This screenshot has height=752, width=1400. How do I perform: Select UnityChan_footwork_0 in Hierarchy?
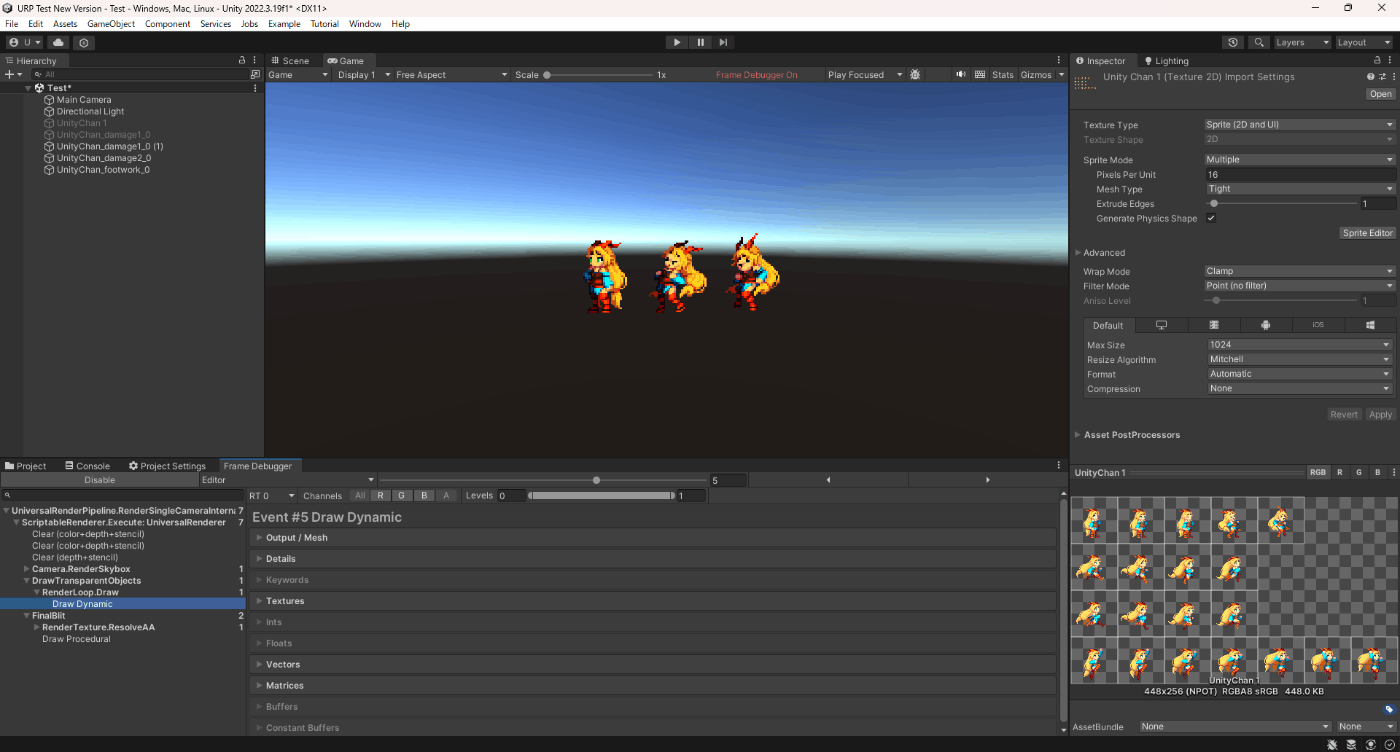(x=103, y=170)
